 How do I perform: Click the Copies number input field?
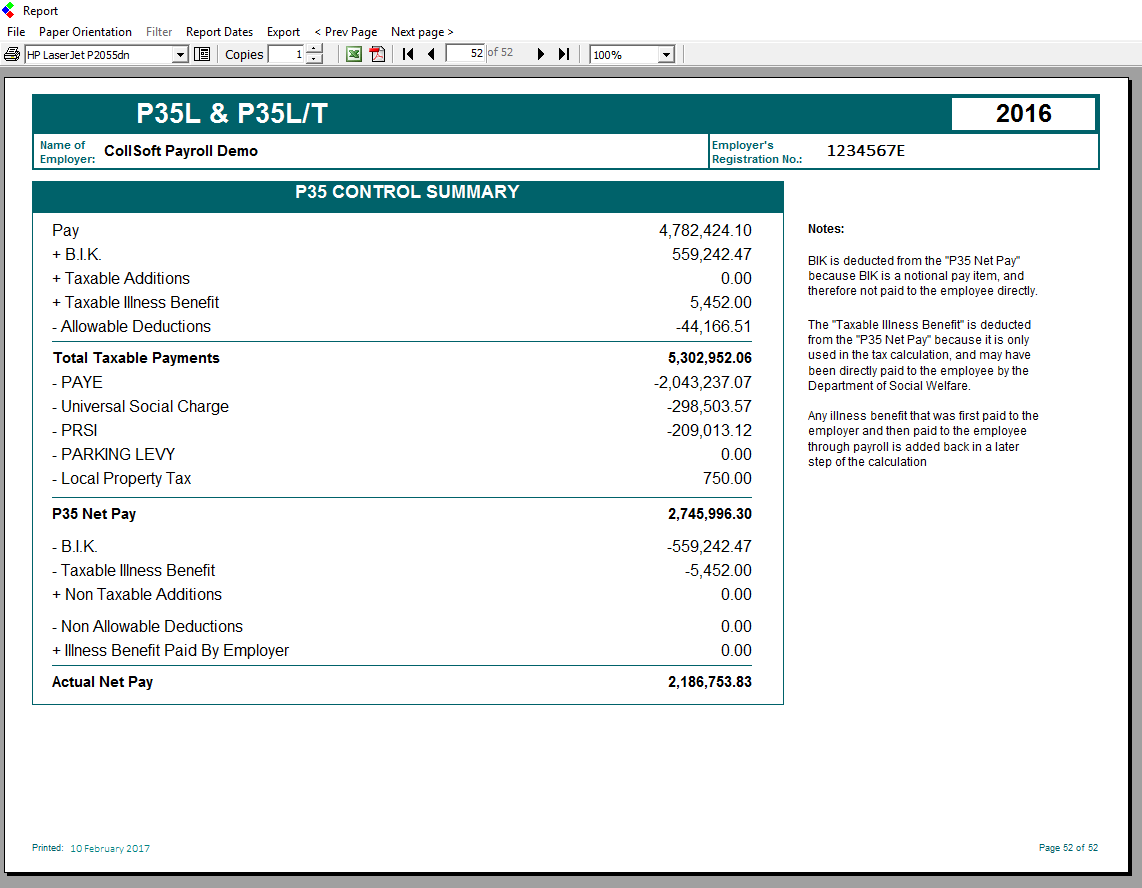pos(286,54)
